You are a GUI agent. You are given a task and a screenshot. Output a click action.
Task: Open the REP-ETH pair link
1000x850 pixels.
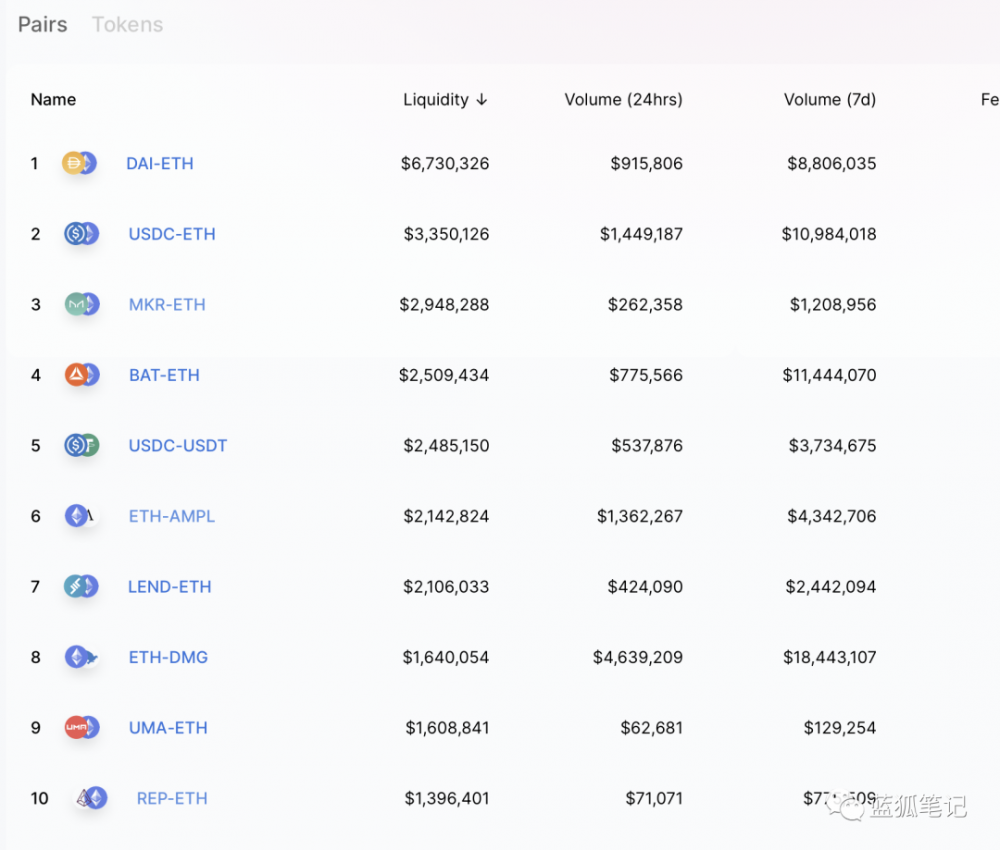(172, 798)
